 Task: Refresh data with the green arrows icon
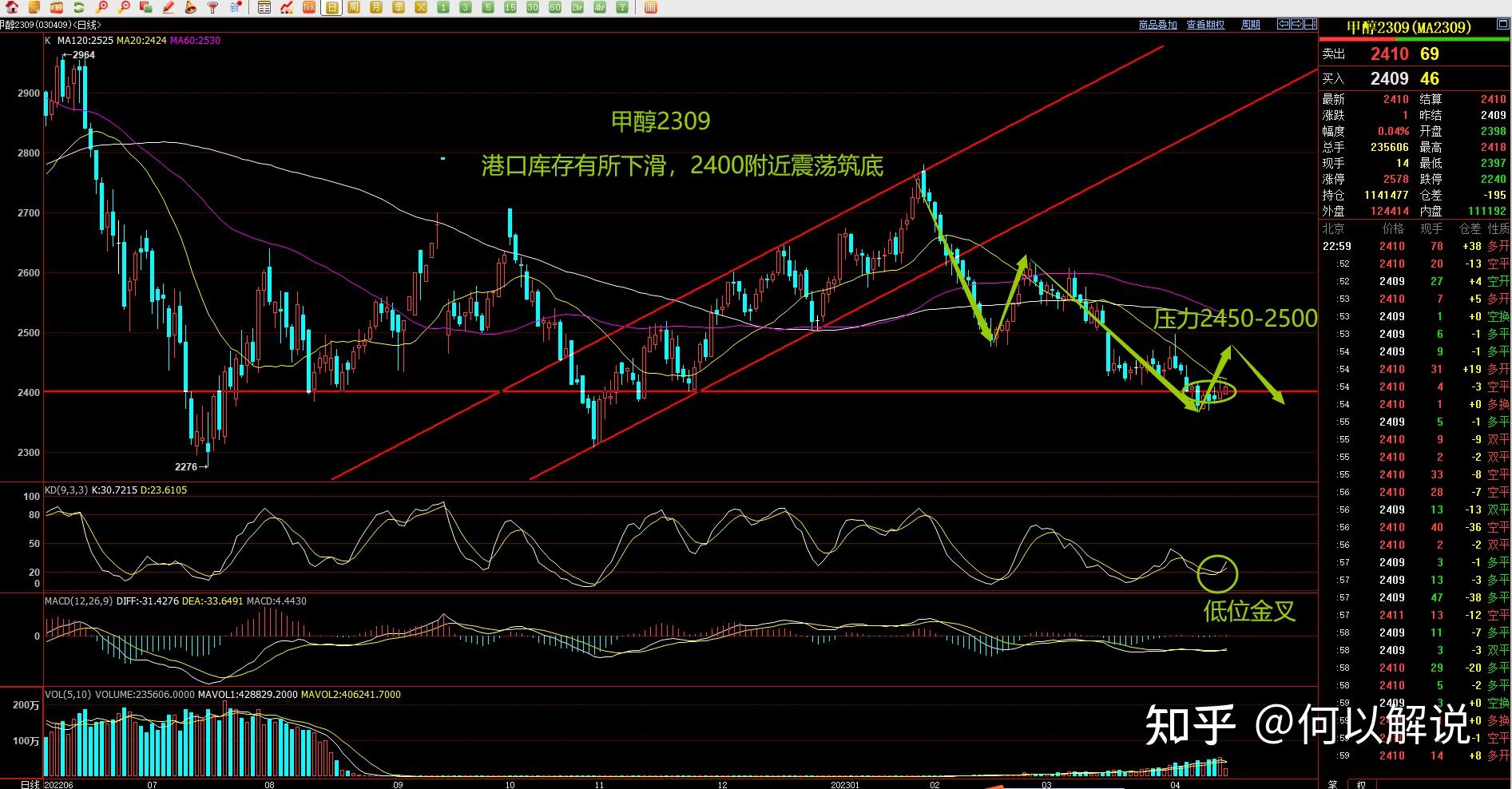tap(78, 7)
